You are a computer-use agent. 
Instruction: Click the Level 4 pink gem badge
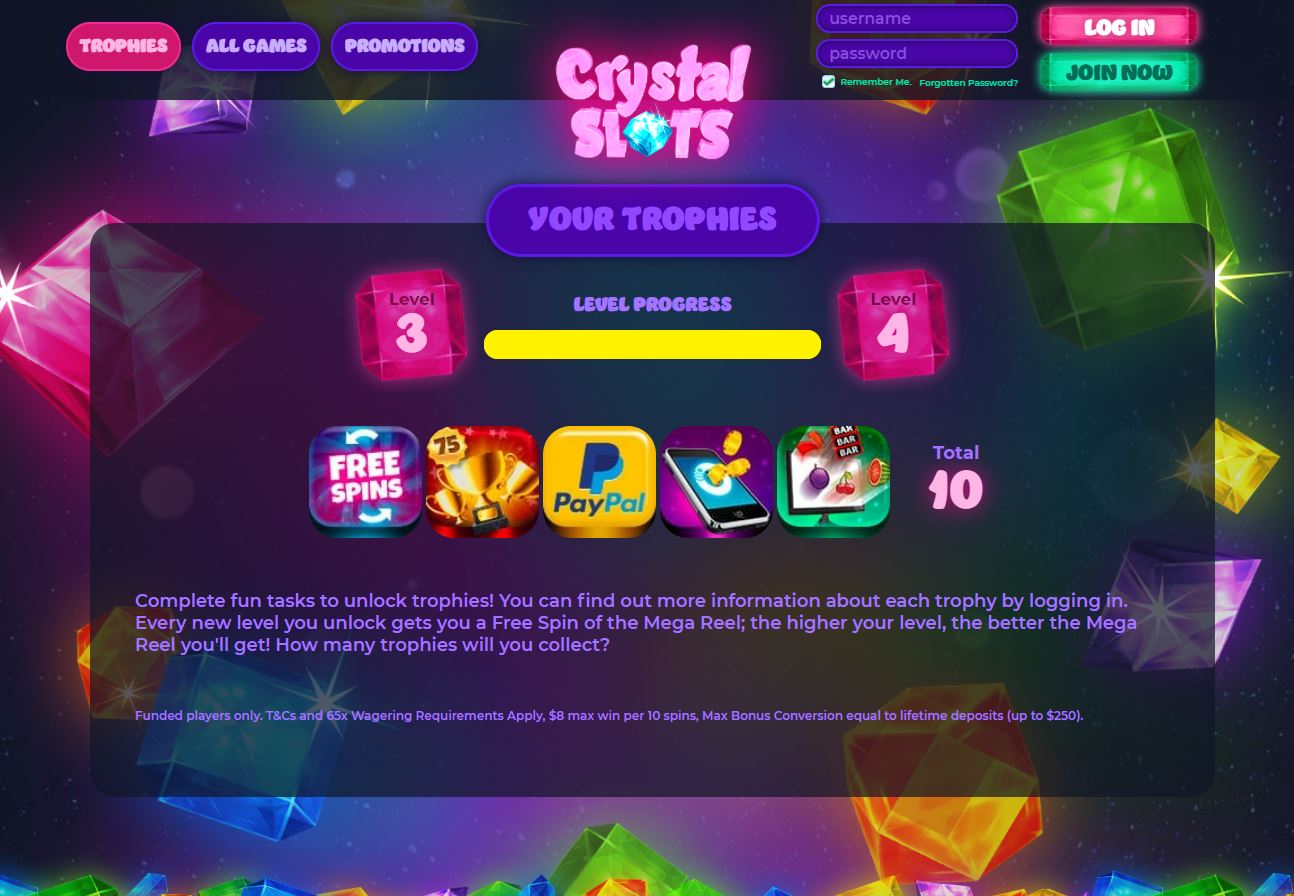pos(893,325)
